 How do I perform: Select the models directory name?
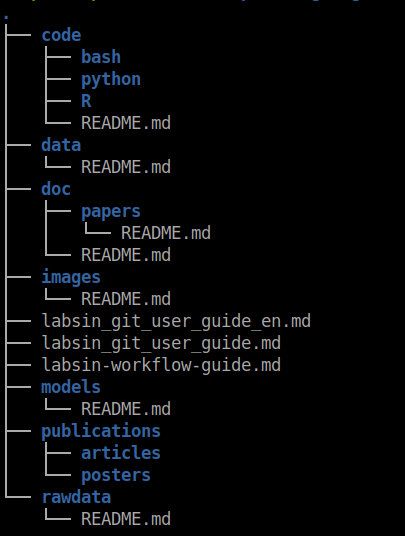click(x=71, y=387)
